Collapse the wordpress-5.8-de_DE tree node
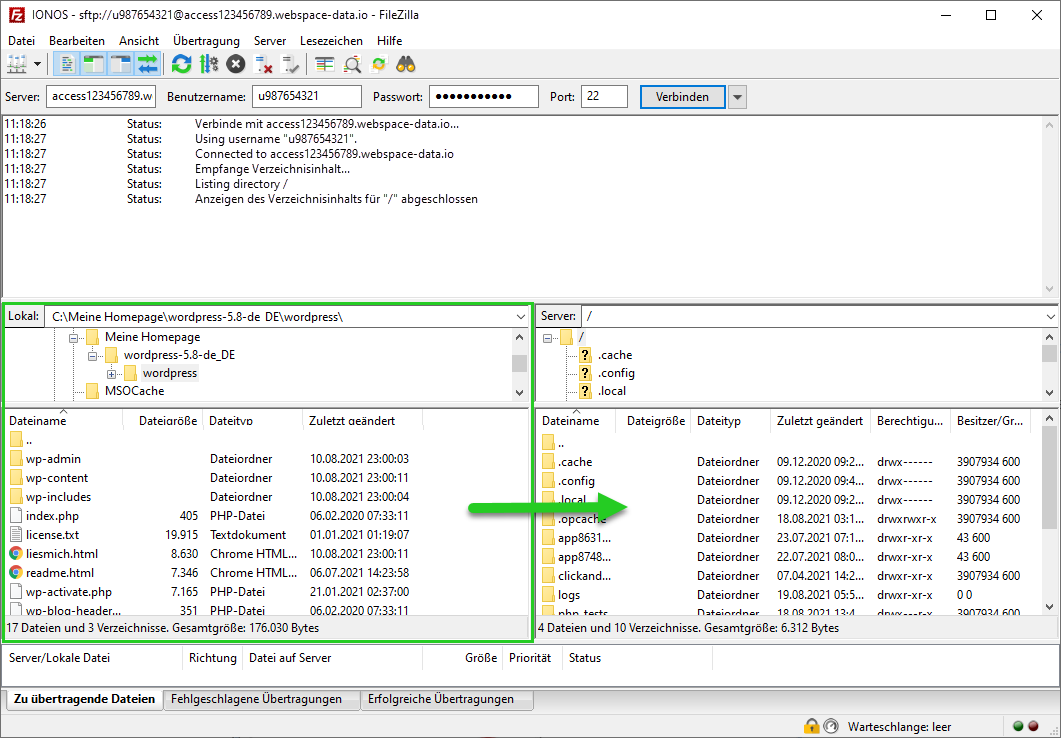The width and height of the screenshot is (1061, 738). [x=92, y=355]
